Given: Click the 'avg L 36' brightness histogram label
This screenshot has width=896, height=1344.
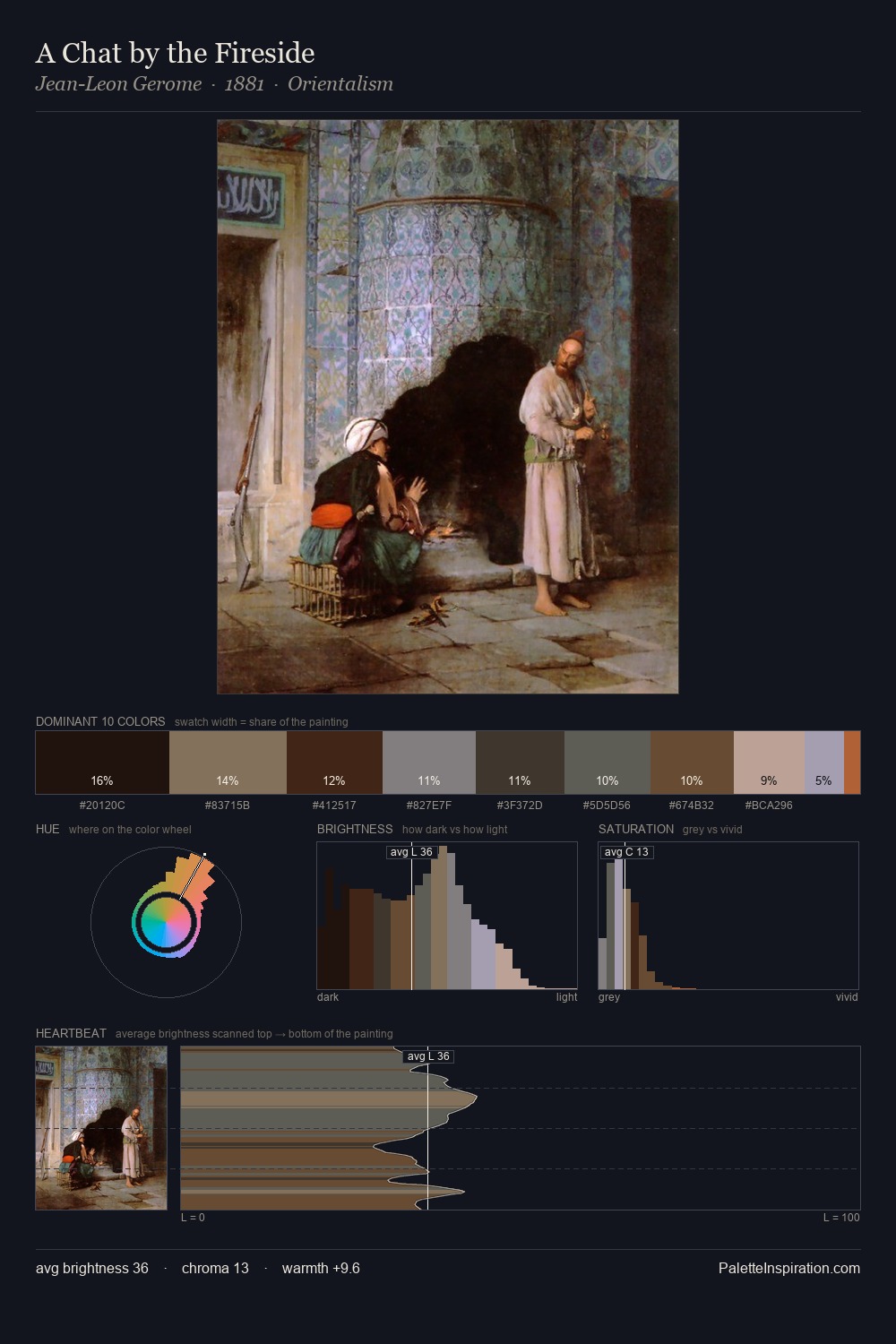Looking at the screenshot, I should pyautogui.click(x=411, y=852).
